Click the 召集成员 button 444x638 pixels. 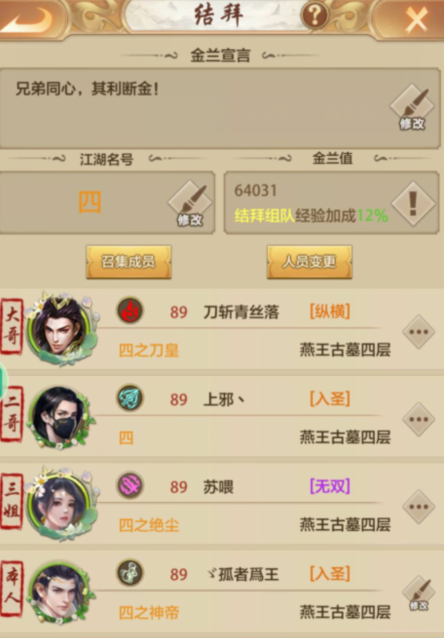click(x=129, y=262)
